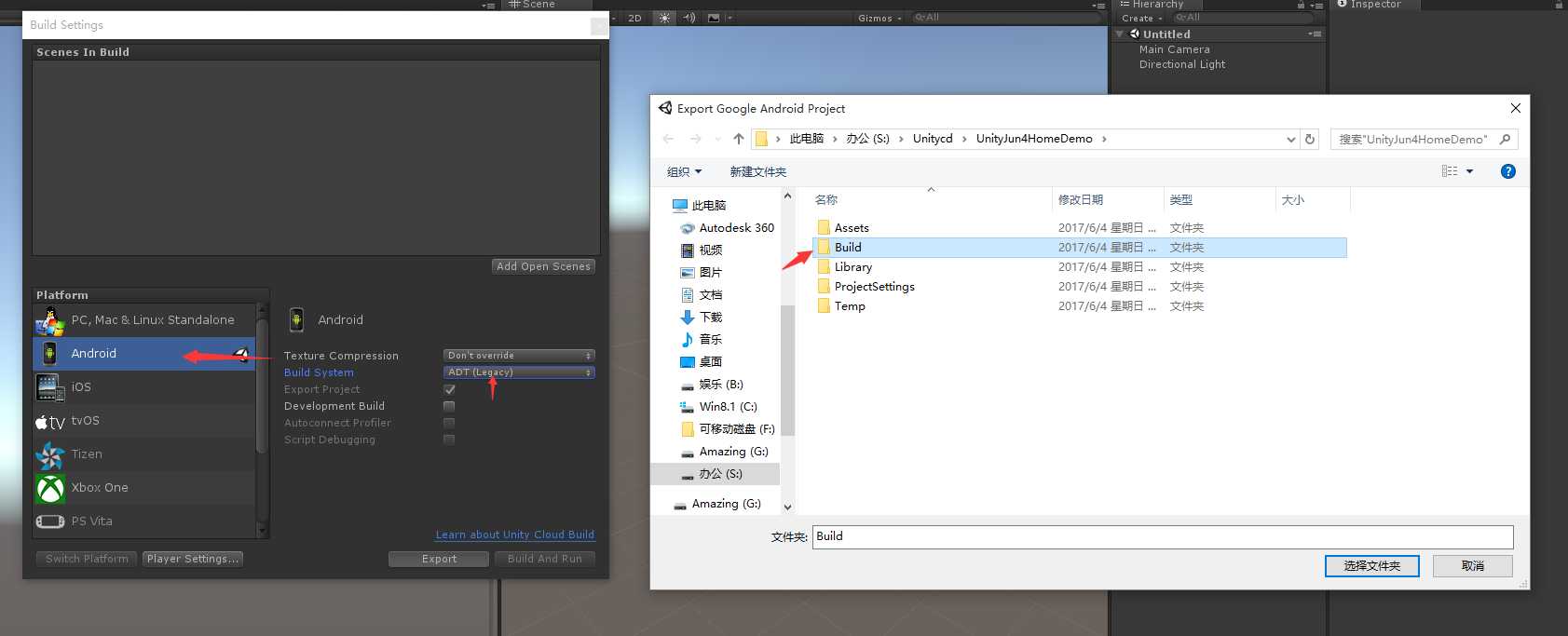Refresh the folder location
Viewport: 1568px width, 636px height.
click(1309, 139)
